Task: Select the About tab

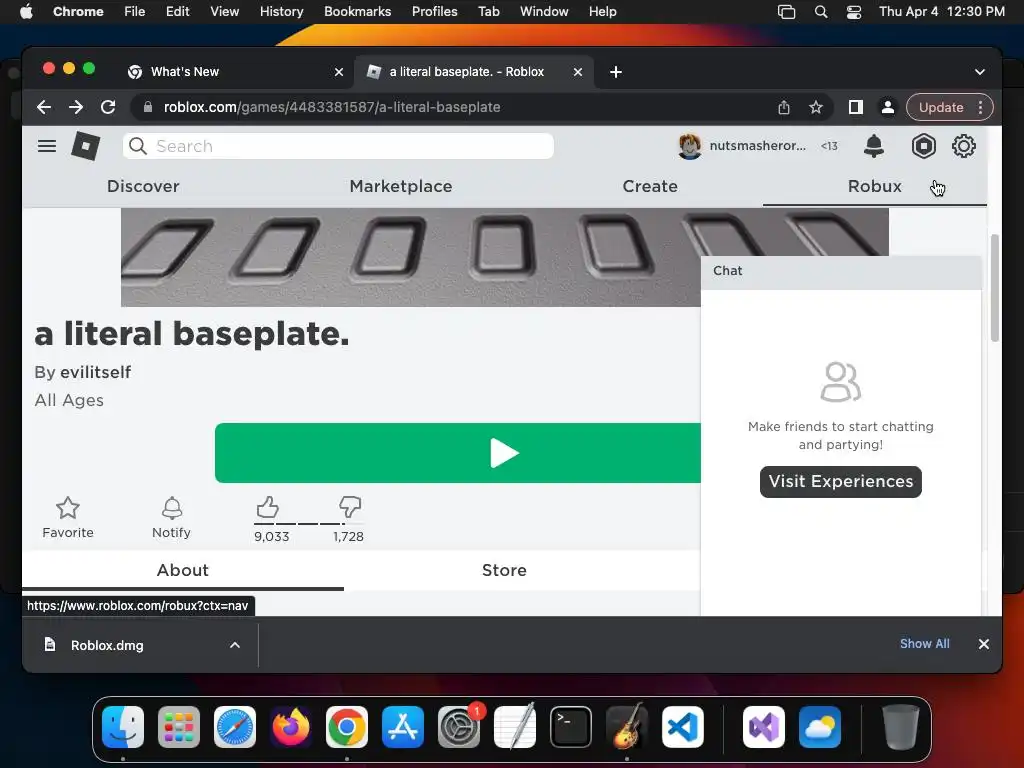Action: (183, 570)
